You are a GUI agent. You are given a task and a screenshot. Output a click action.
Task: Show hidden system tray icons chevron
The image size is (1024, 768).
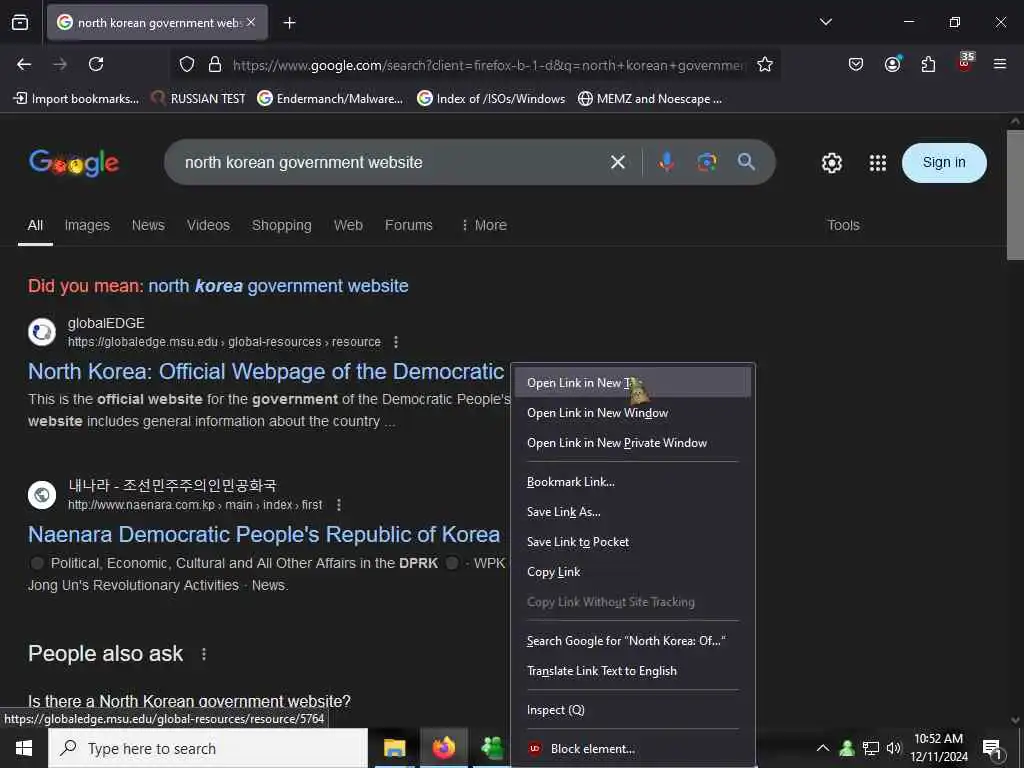823,748
